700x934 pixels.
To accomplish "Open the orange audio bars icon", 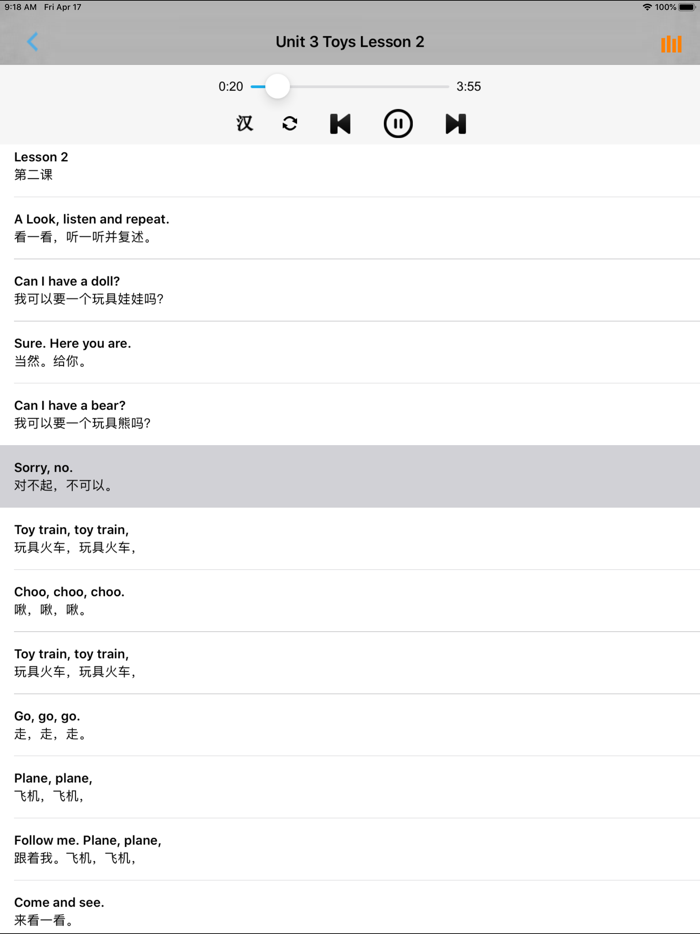I will (671, 43).
